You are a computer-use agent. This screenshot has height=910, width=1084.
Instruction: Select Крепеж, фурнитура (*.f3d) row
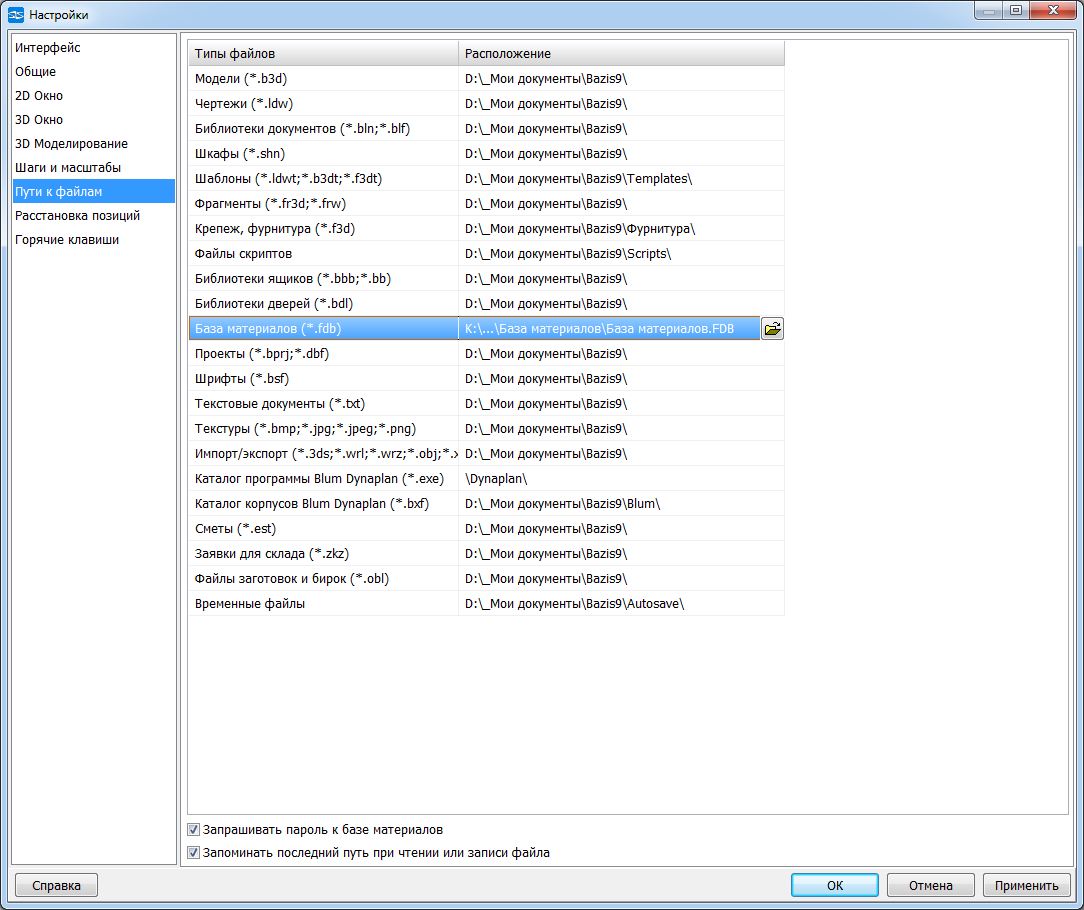click(486, 228)
